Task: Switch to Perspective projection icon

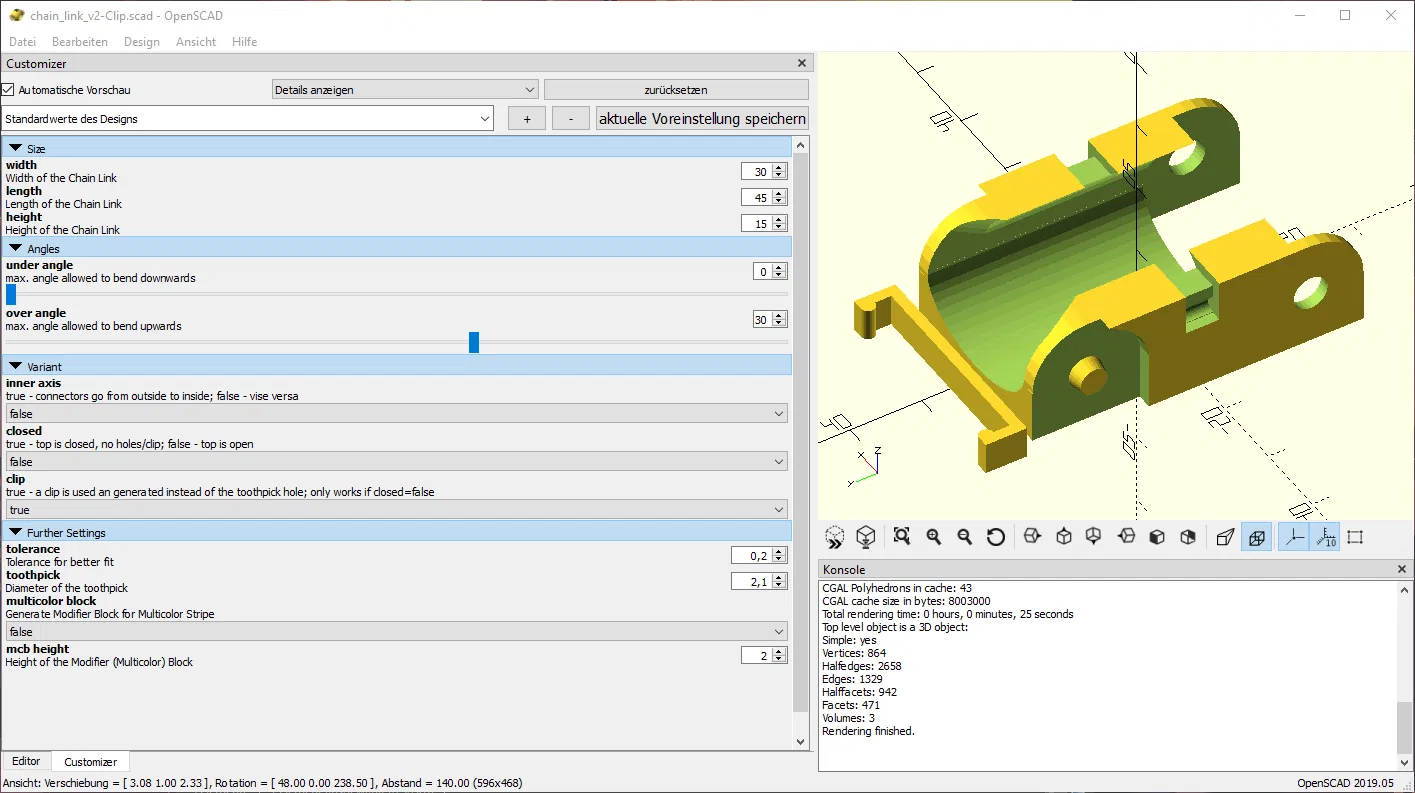Action: [x=1225, y=537]
